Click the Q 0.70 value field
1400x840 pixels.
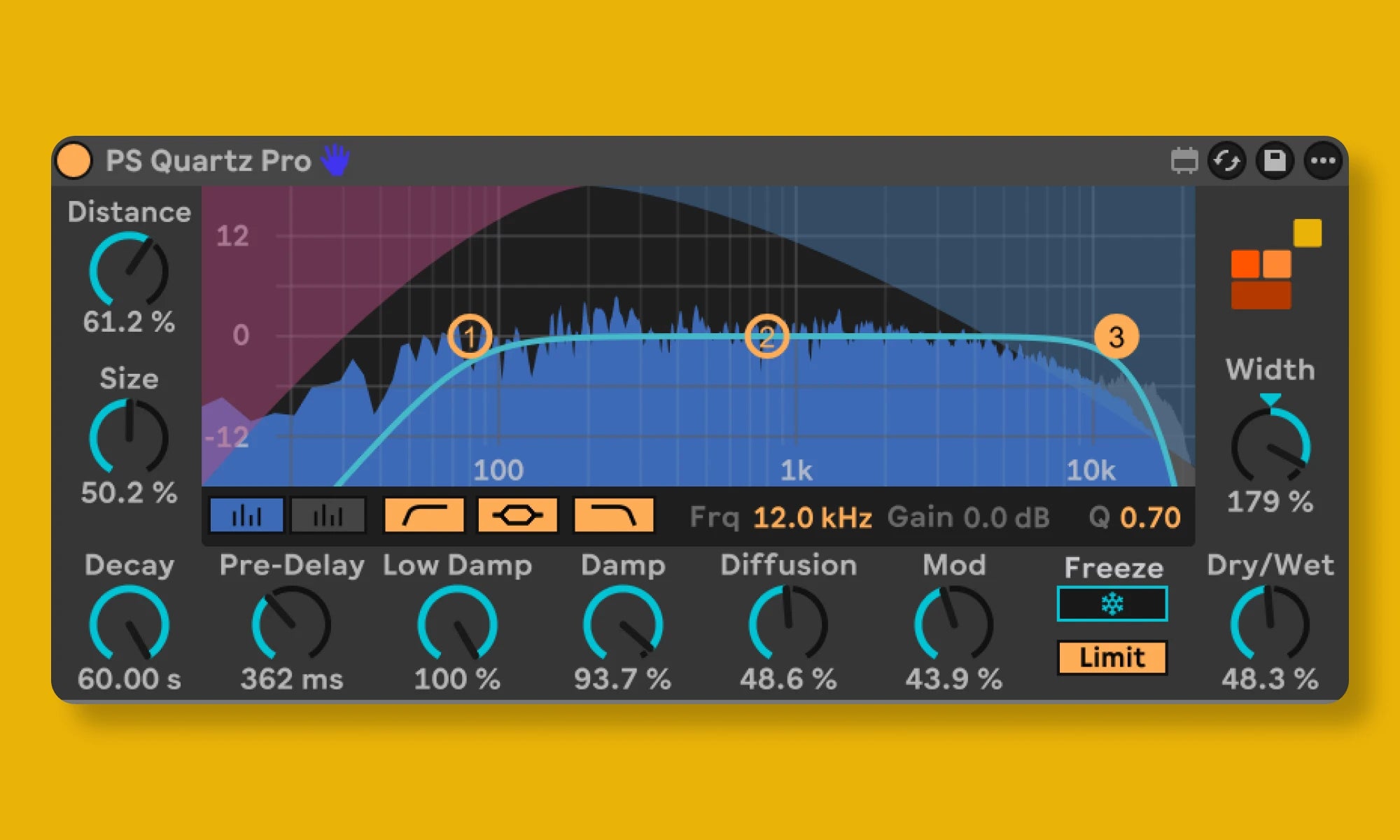coord(1149,518)
